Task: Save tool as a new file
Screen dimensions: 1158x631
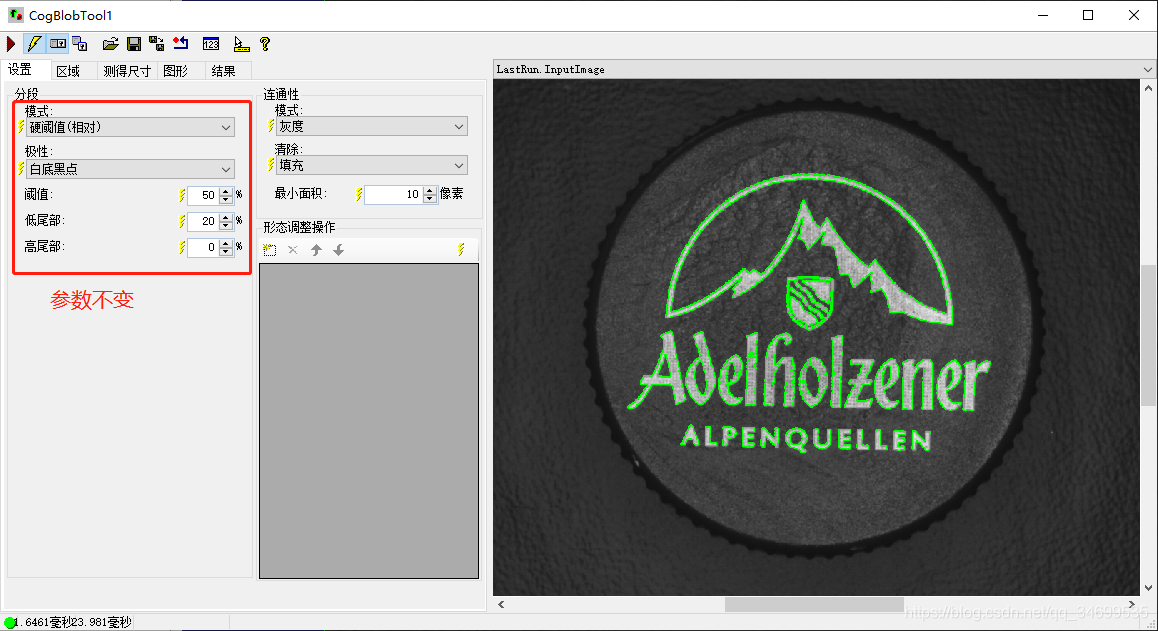Action: (x=157, y=44)
